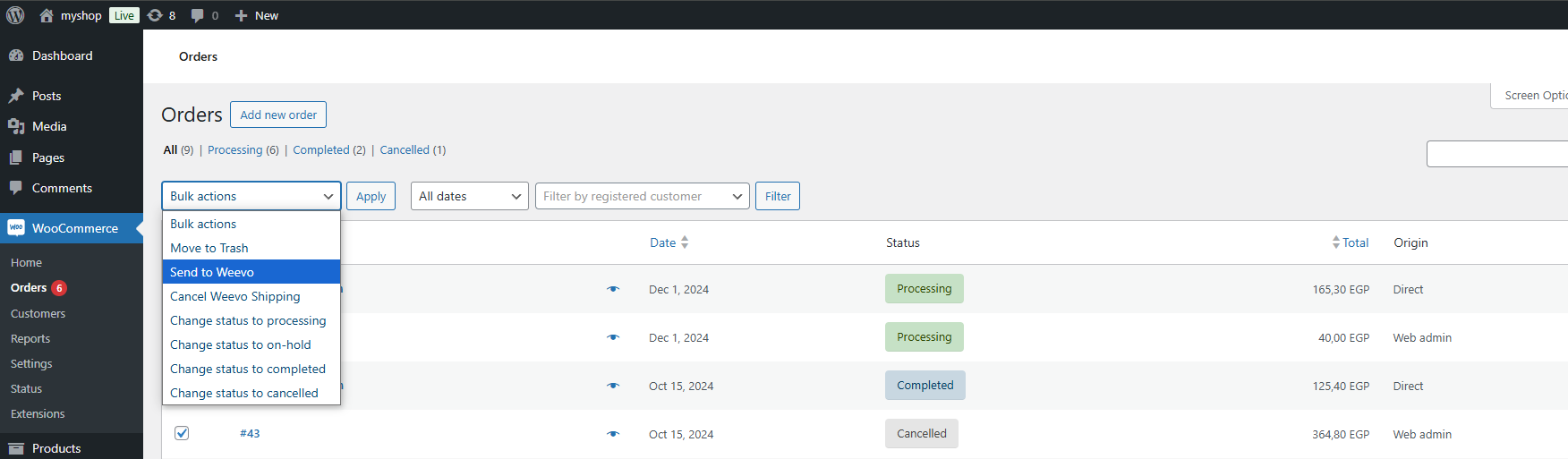The image size is (1568, 459).
Task: Filter by Processing (6) orders
Action: [x=243, y=150]
